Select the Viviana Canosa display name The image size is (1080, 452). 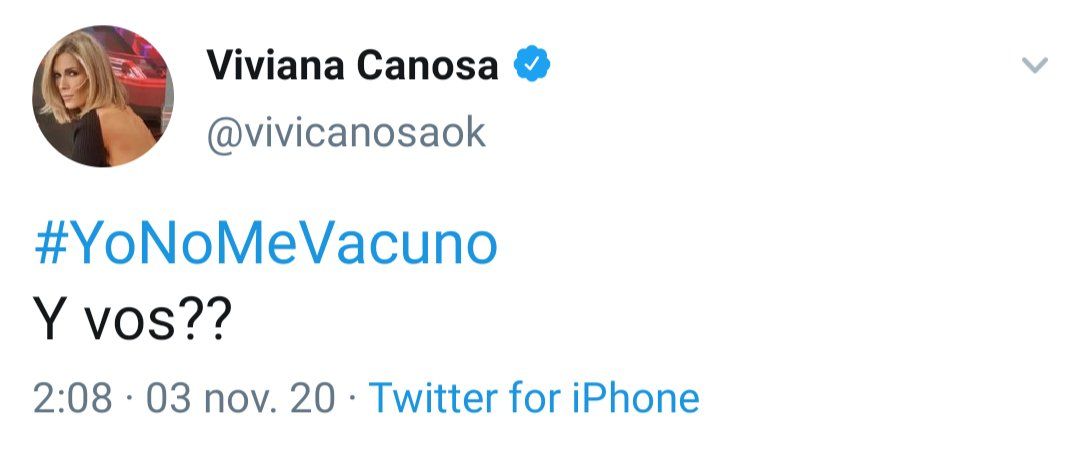point(352,66)
